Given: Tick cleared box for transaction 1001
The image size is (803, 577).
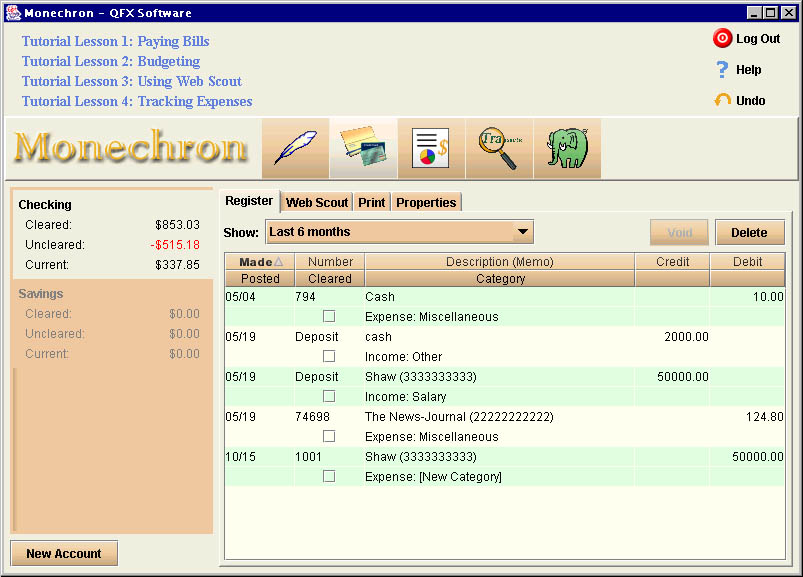Looking at the screenshot, I should [x=329, y=477].
